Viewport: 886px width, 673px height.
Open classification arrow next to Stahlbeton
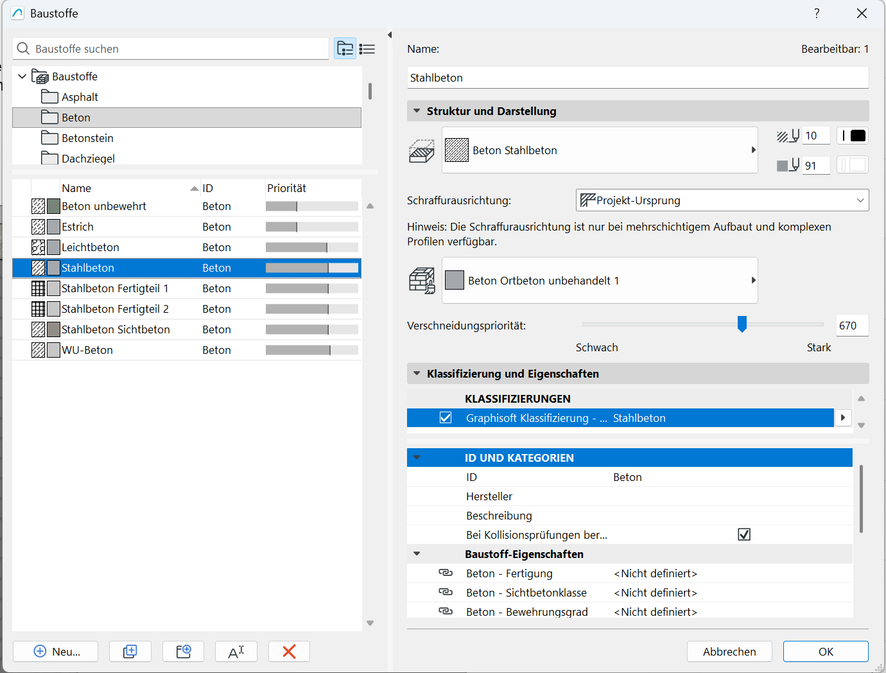[843, 418]
